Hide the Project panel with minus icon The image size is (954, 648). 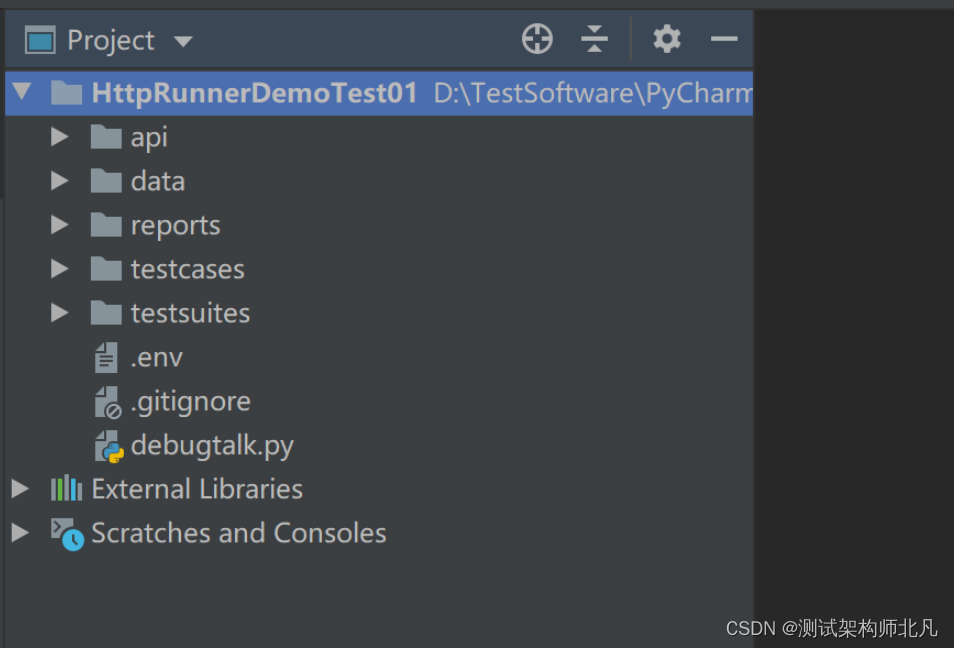[x=724, y=40]
